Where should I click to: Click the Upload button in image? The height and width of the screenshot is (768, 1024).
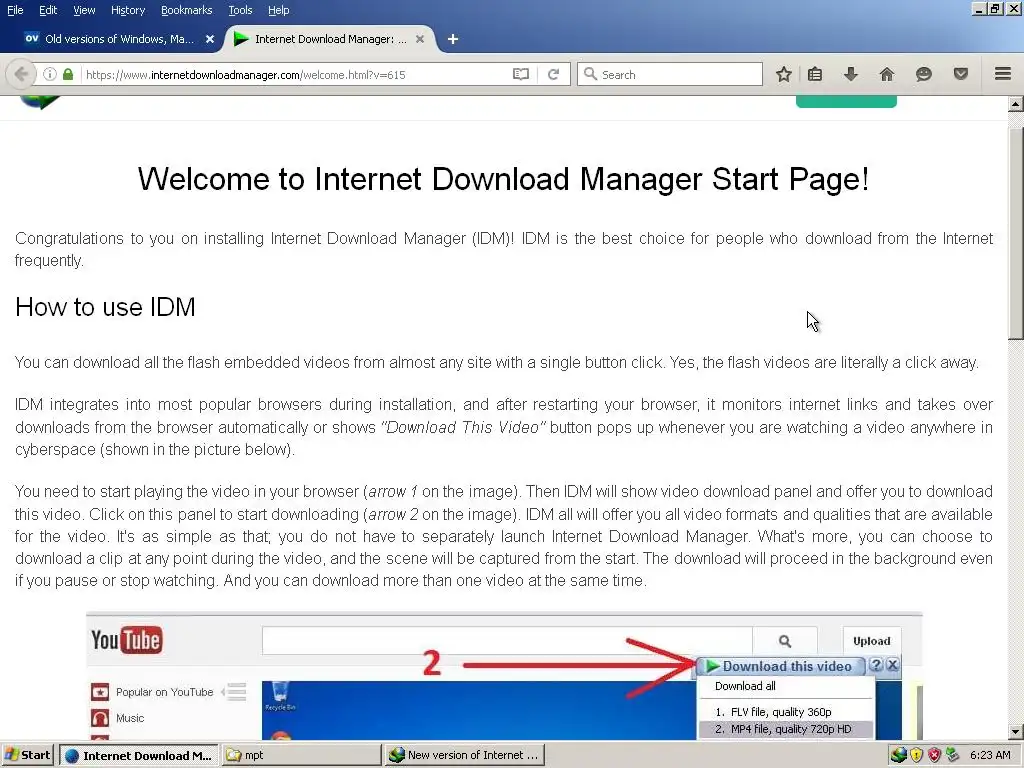pyautogui.click(x=872, y=641)
